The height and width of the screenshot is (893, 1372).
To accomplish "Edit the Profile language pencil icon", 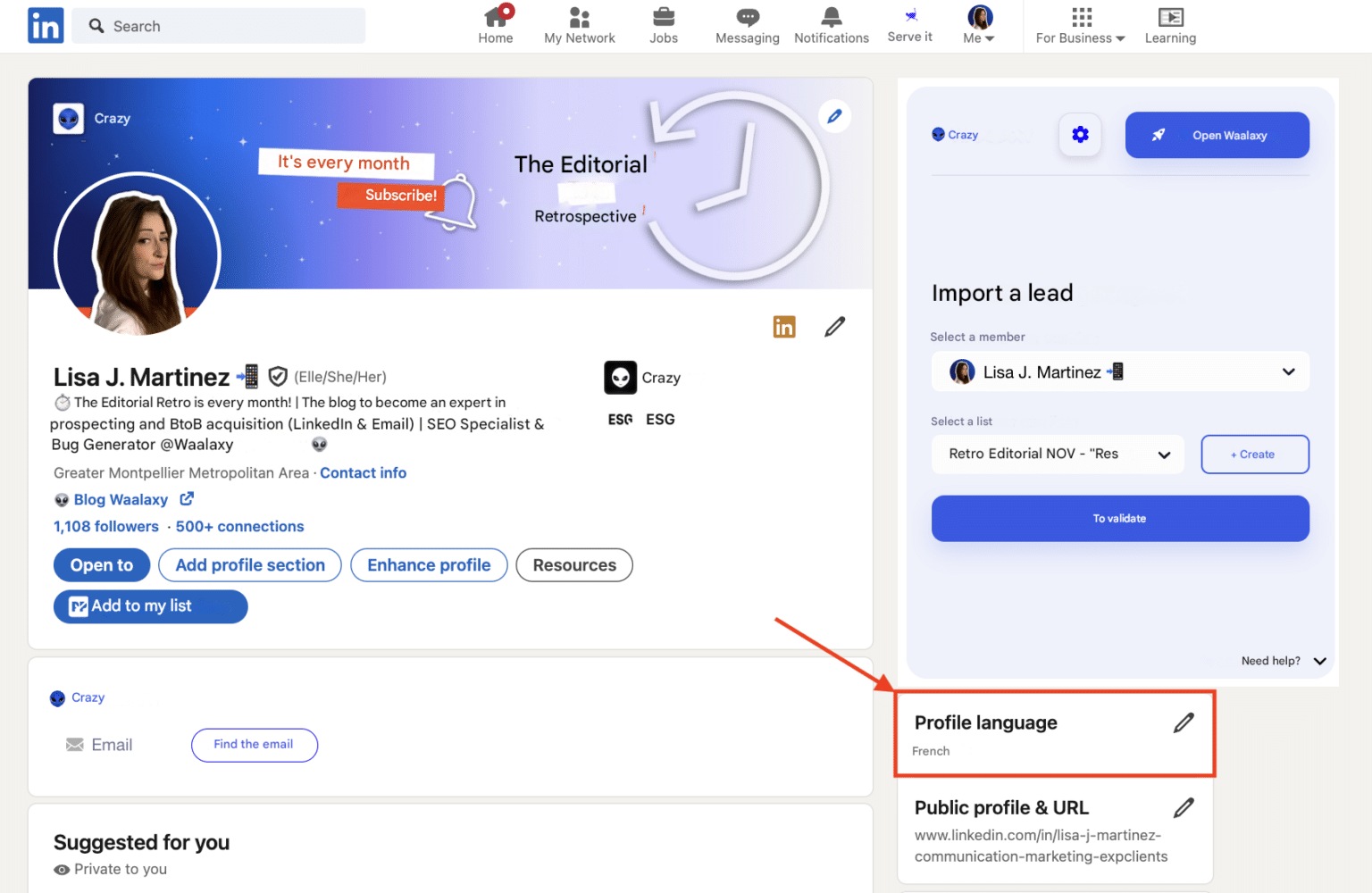I will tap(1184, 722).
